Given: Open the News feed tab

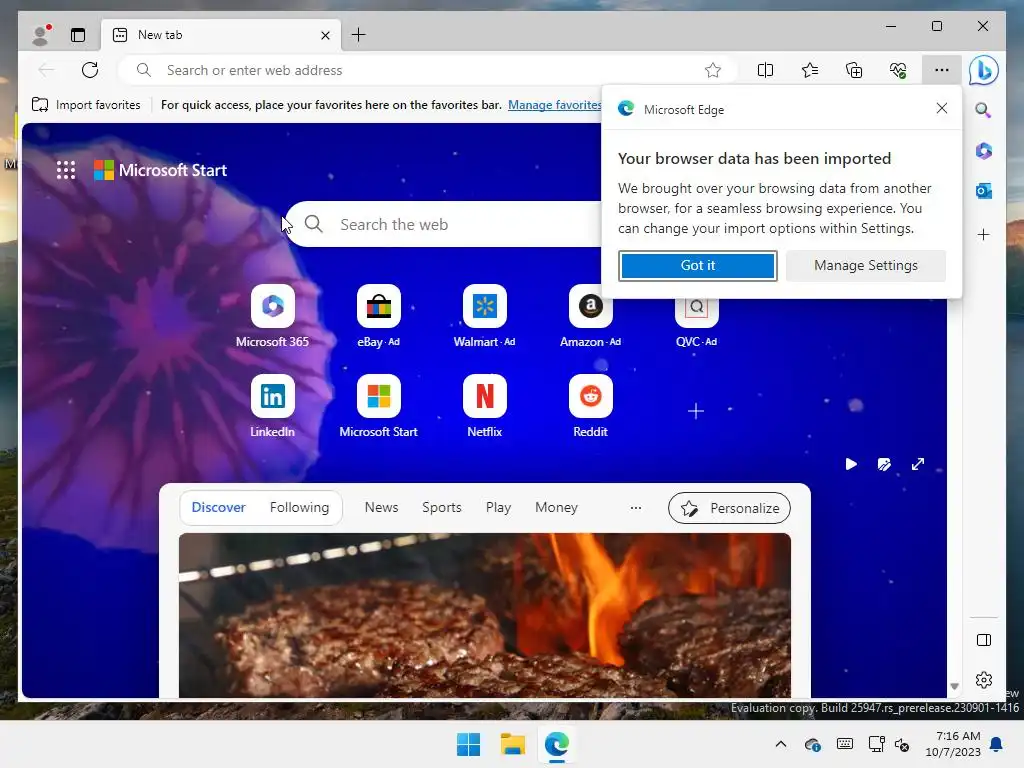Looking at the screenshot, I should click(x=381, y=507).
